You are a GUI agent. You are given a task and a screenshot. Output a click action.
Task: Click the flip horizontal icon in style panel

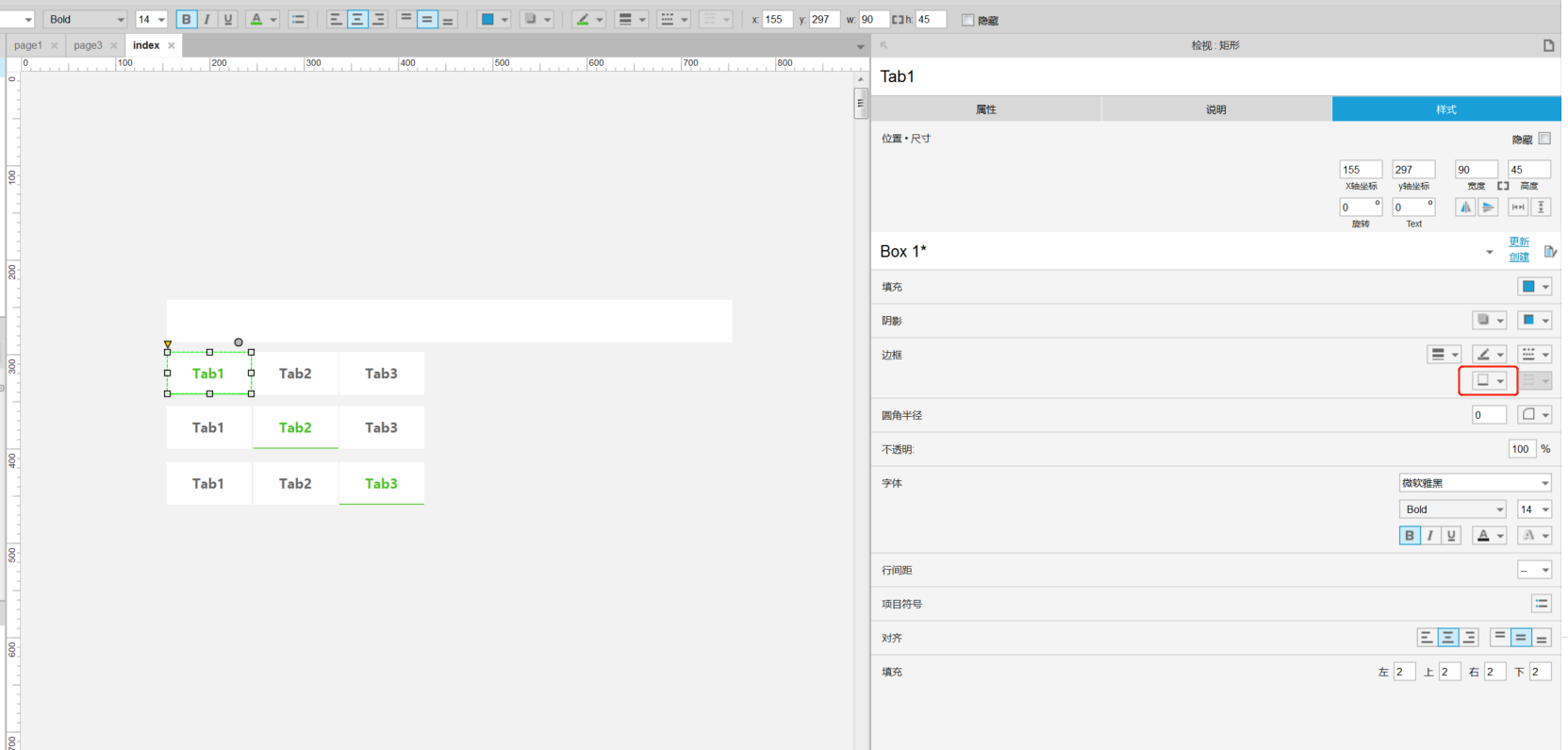pos(1464,208)
